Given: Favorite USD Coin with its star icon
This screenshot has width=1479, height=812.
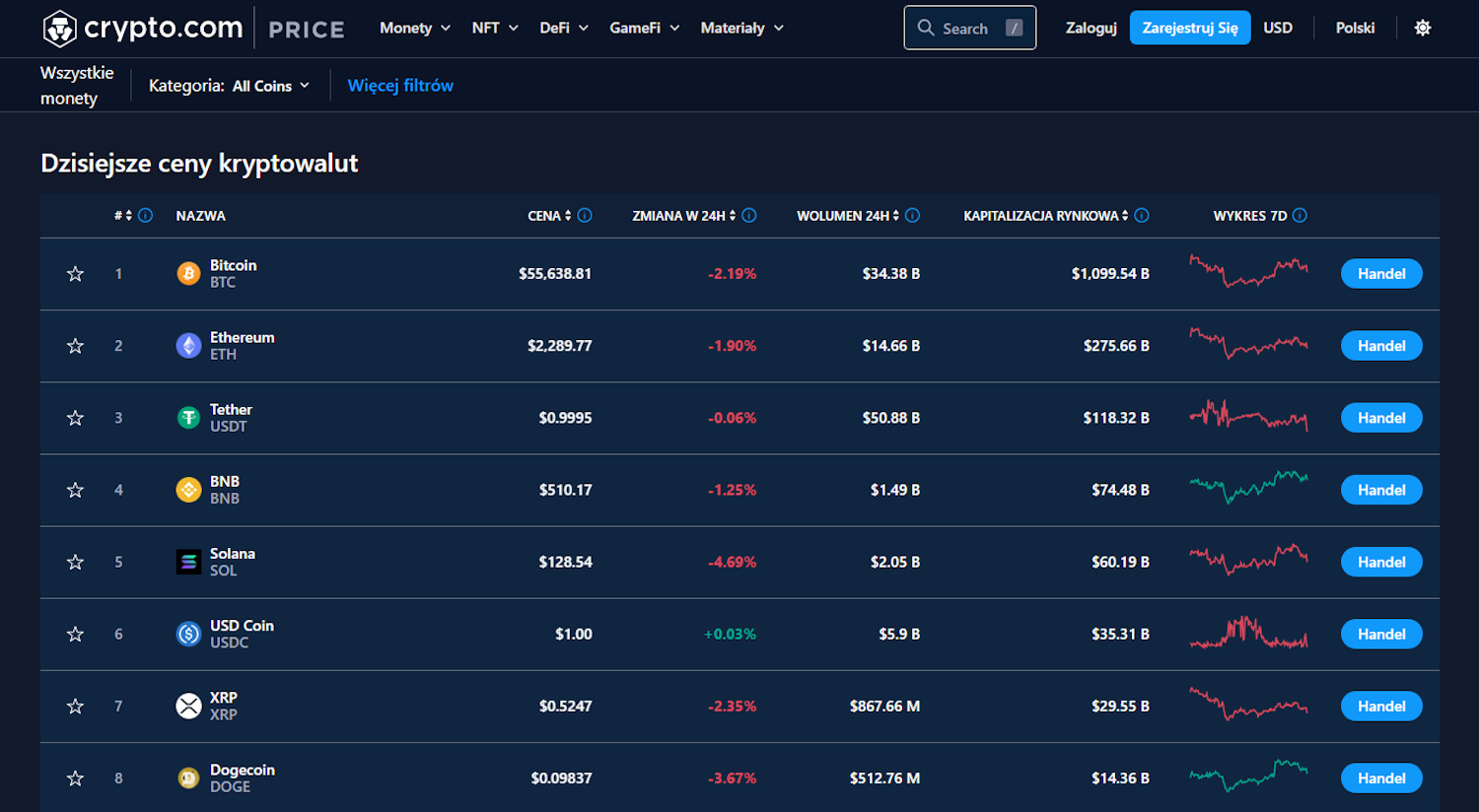Looking at the screenshot, I should (x=75, y=634).
